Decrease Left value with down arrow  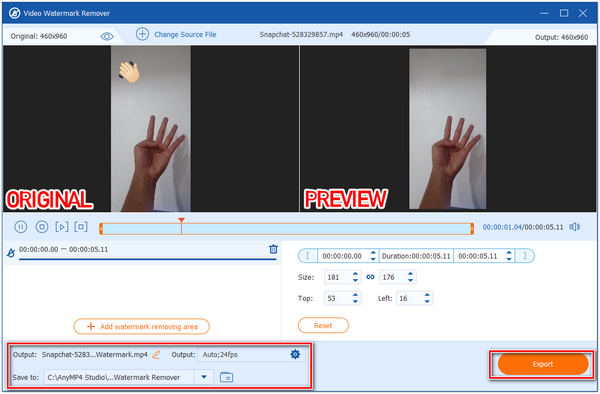pyautogui.click(x=427, y=301)
